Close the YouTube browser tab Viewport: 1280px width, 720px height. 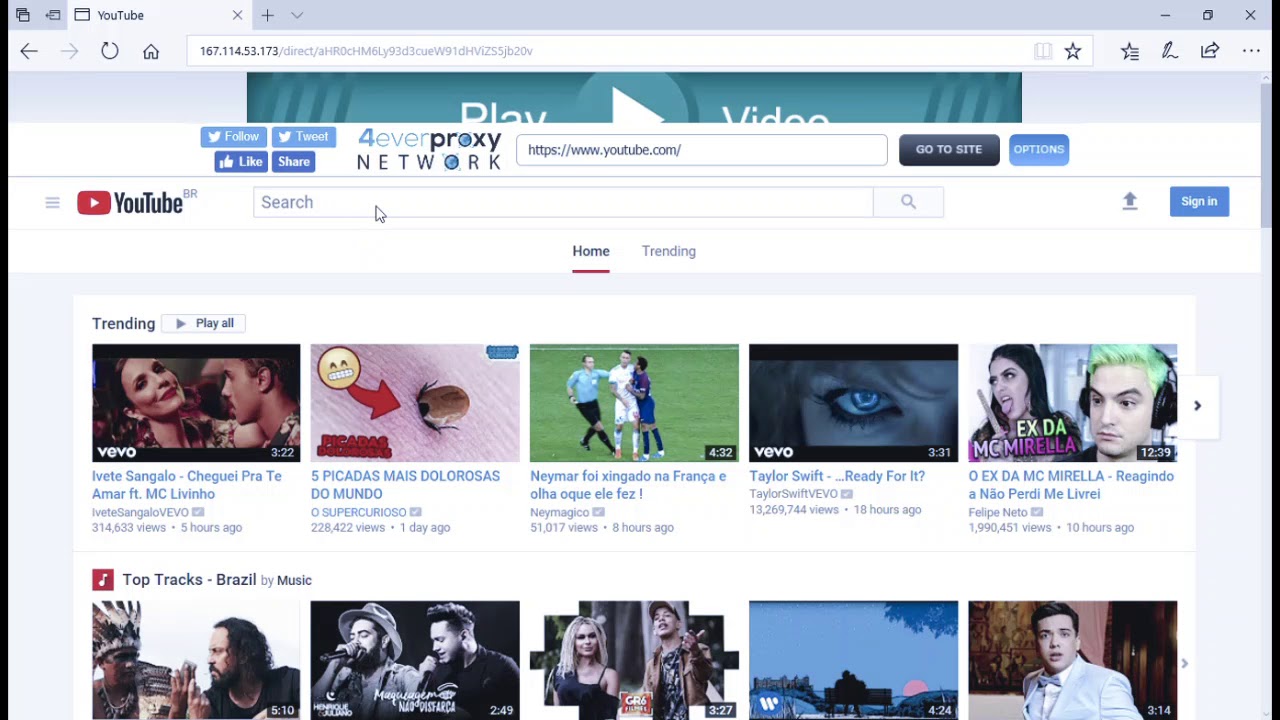(x=237, y=15)
